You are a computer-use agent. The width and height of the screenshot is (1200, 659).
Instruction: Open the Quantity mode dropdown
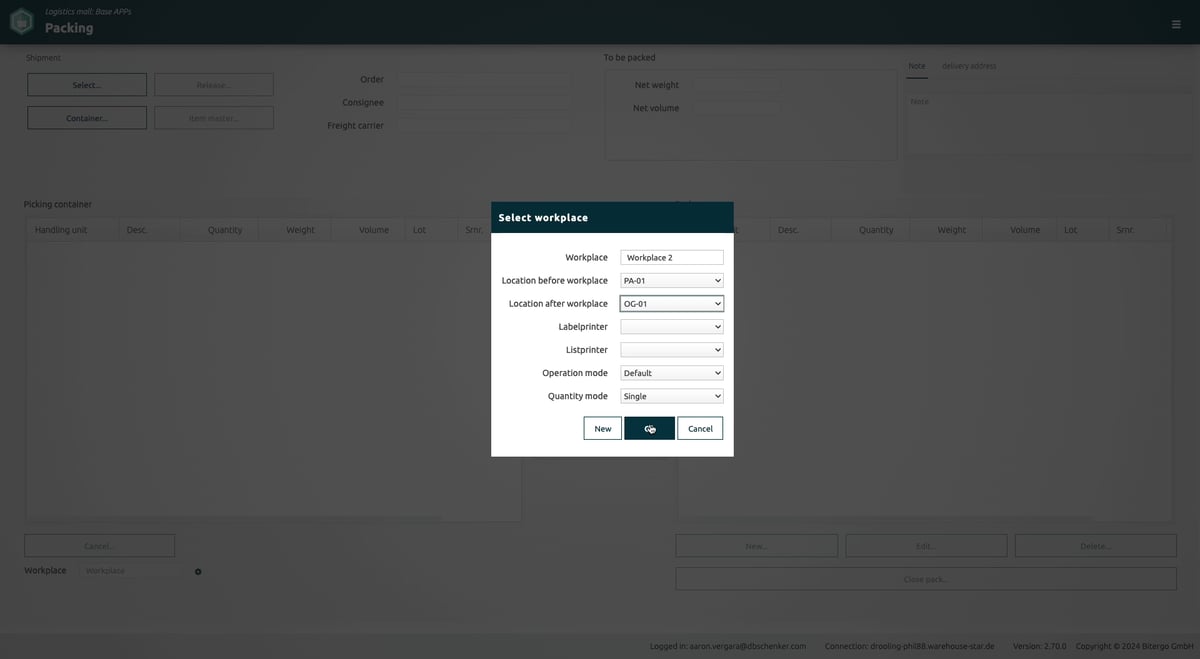tap(672, 396)
